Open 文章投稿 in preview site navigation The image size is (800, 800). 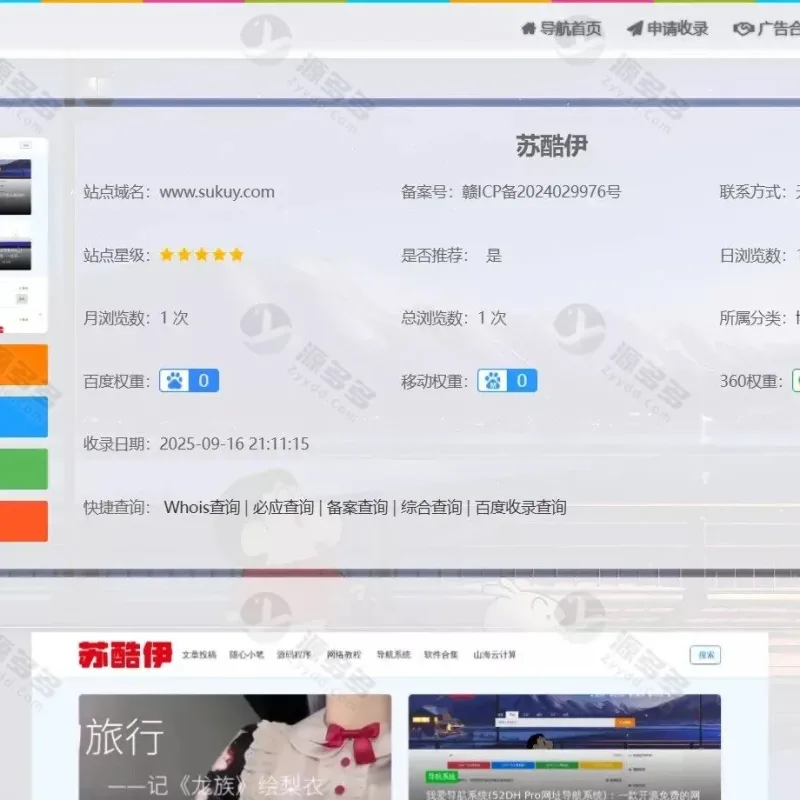pos(199,655)
